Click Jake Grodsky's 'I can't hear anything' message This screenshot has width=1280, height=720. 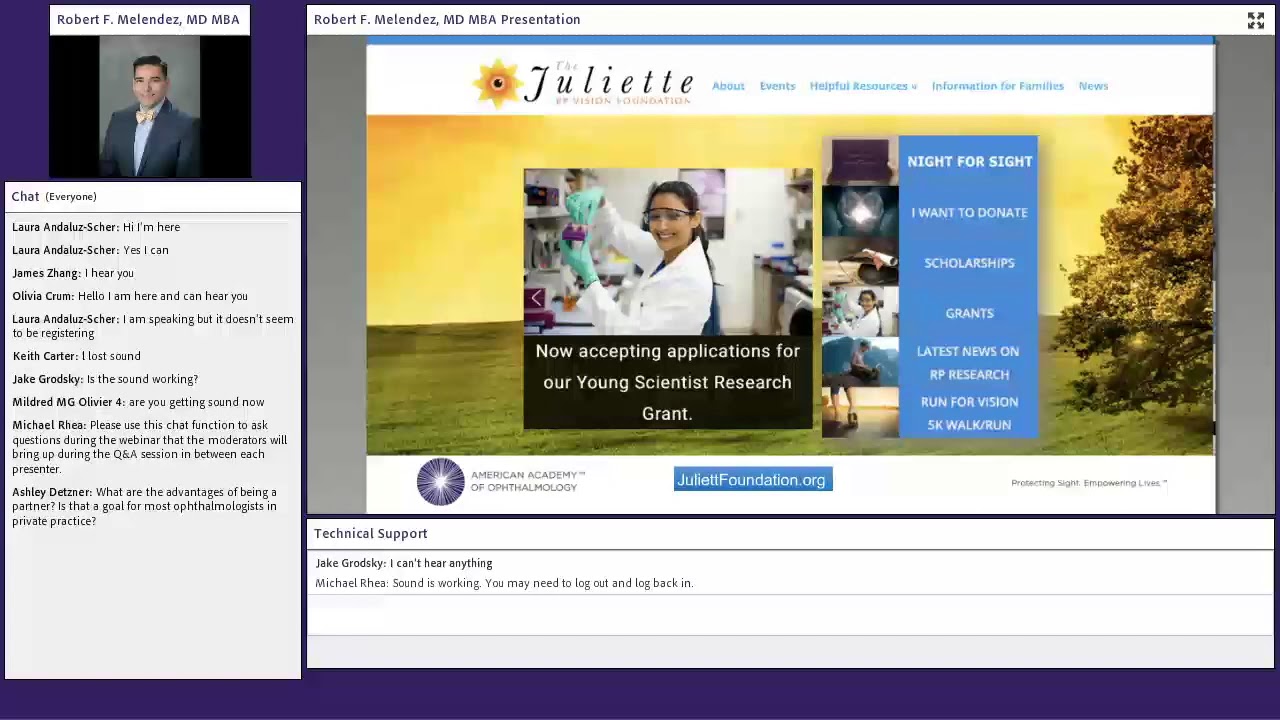(x=404, y=563)
